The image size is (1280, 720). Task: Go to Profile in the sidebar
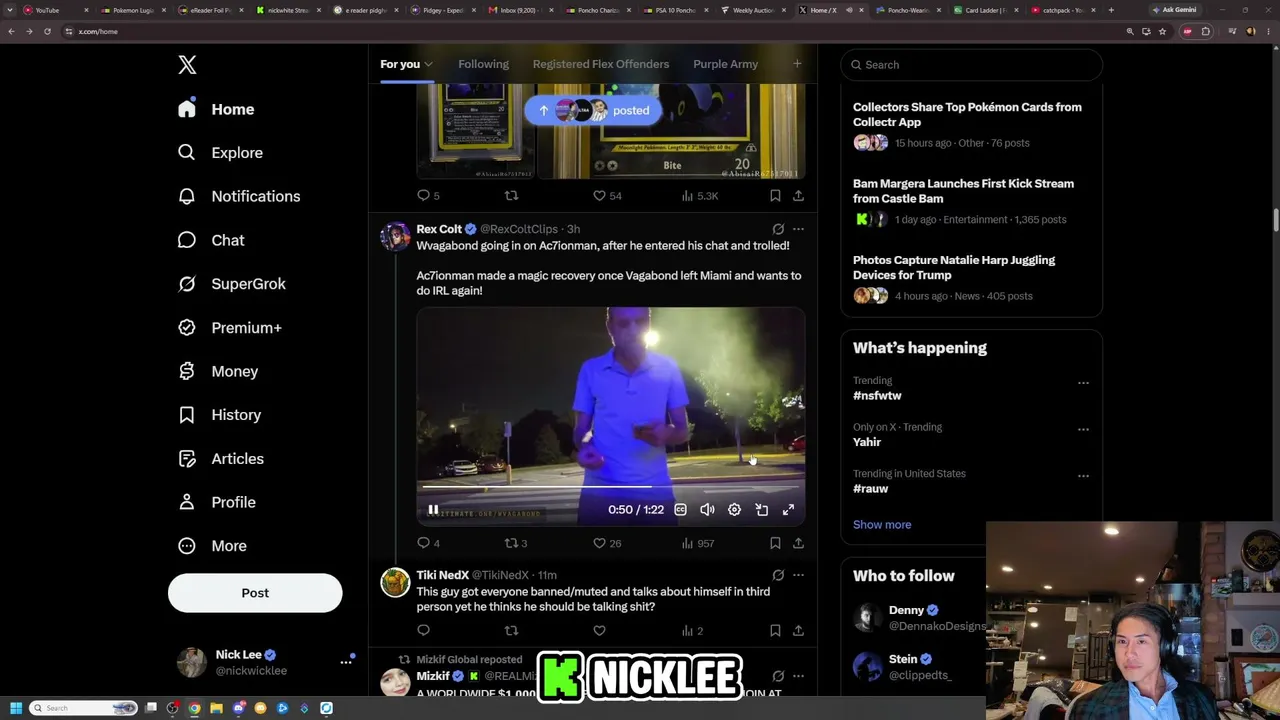coord(216,502)
